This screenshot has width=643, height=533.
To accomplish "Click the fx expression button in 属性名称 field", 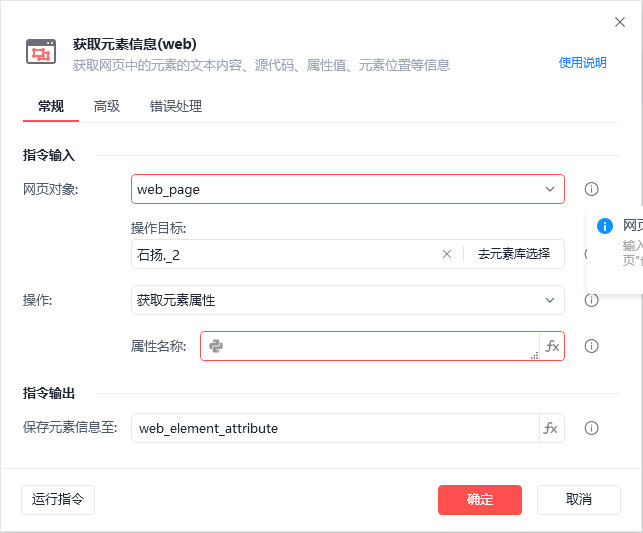I will 552,346.
